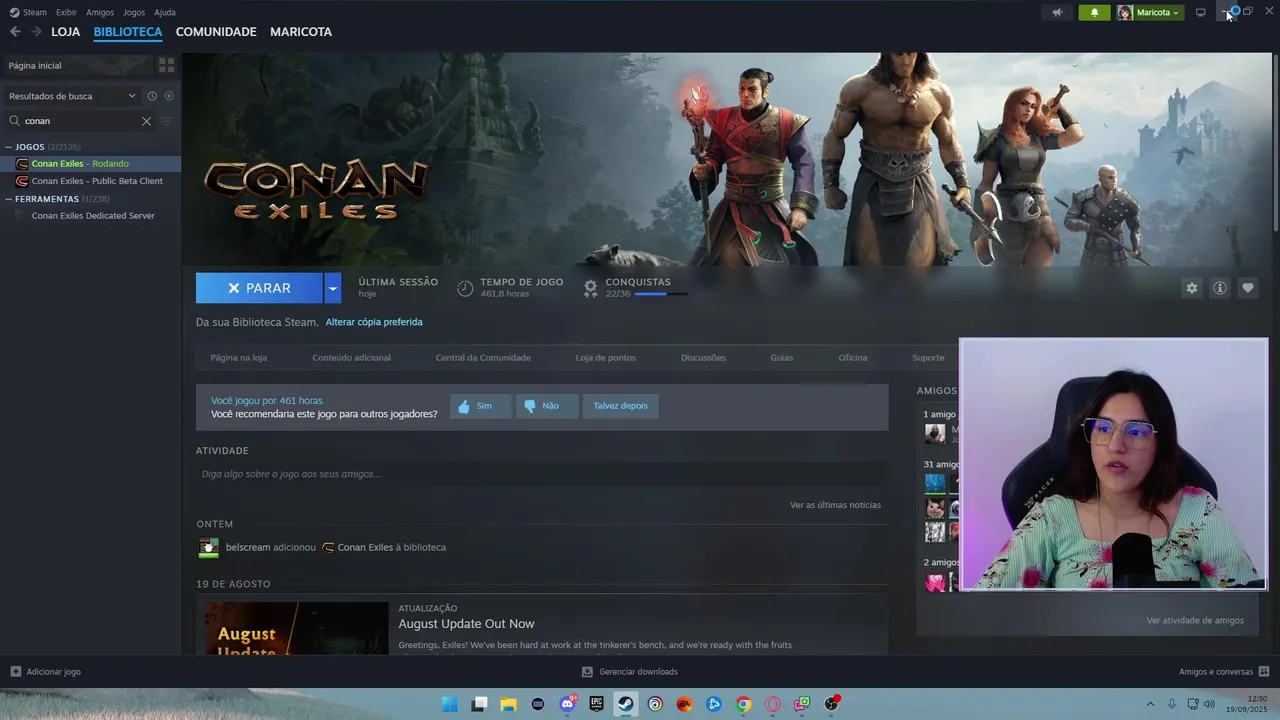Open the Central da Comunidade tab
Image resolution: width=1280 pixels, height=720 pixels.
[x=483, y=358]
